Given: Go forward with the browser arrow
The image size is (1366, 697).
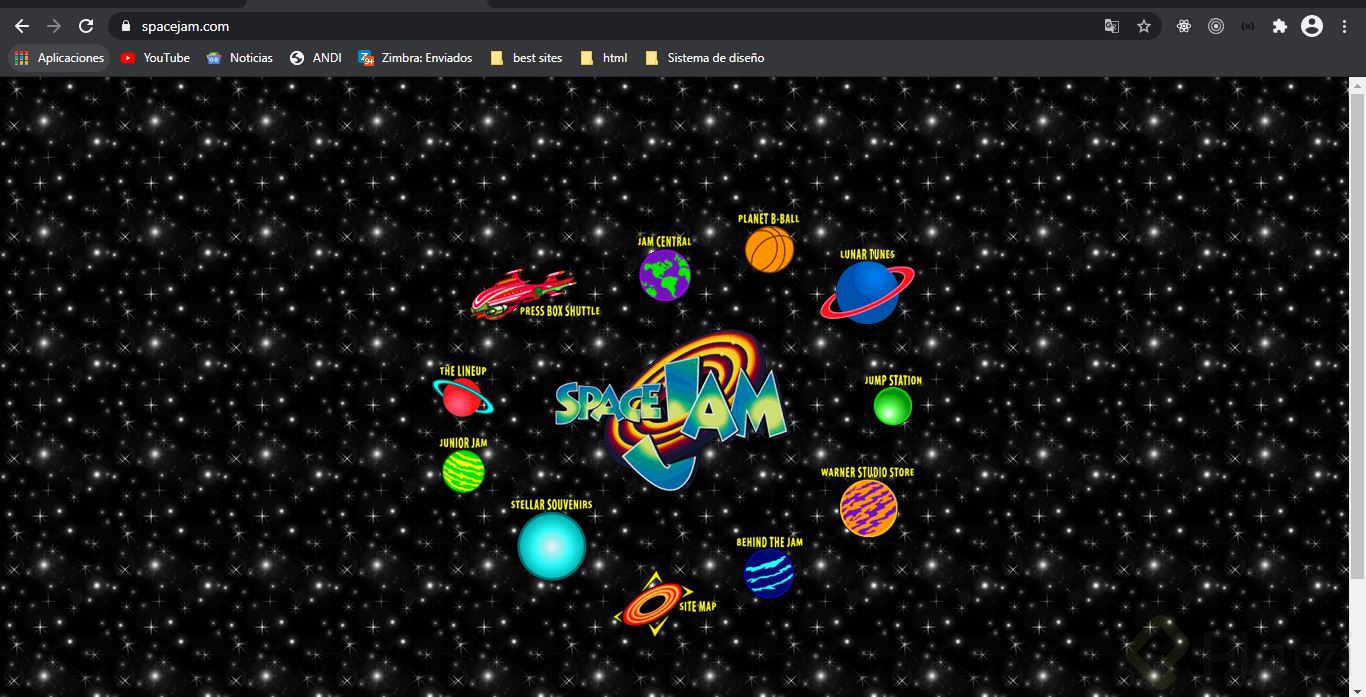Looking at the screenshot, I should [x=54, y=26].
